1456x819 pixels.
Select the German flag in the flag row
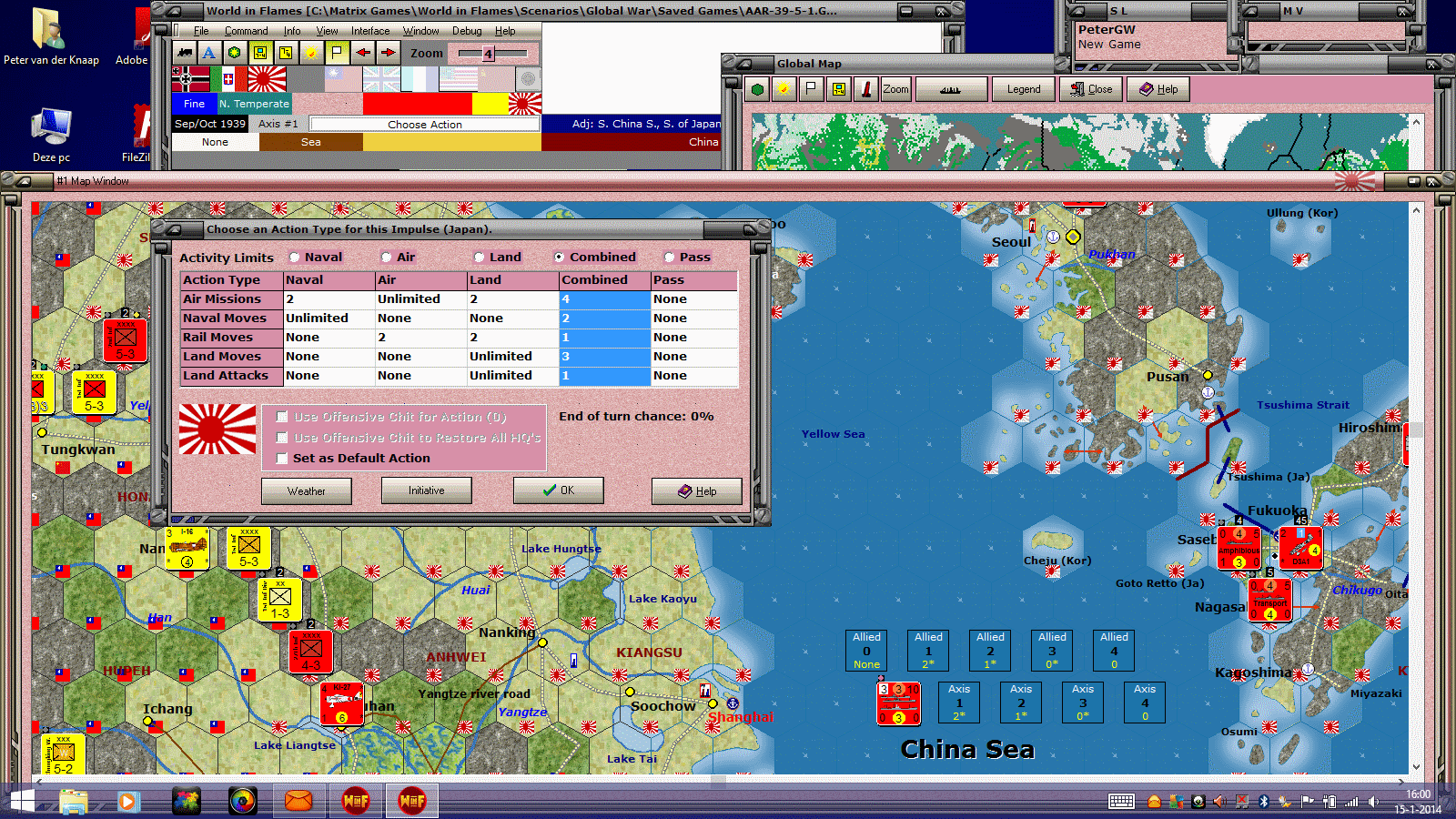click(190, 79)
